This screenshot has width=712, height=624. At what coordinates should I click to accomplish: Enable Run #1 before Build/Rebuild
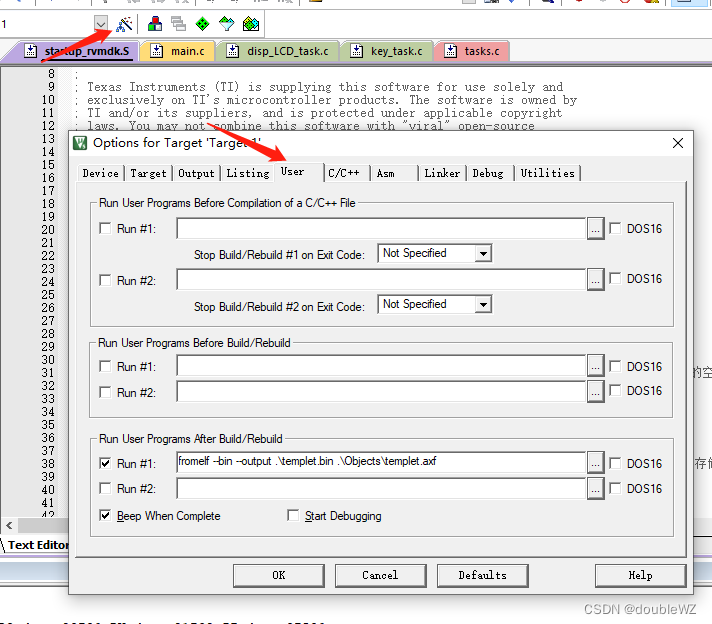point(105,366)
